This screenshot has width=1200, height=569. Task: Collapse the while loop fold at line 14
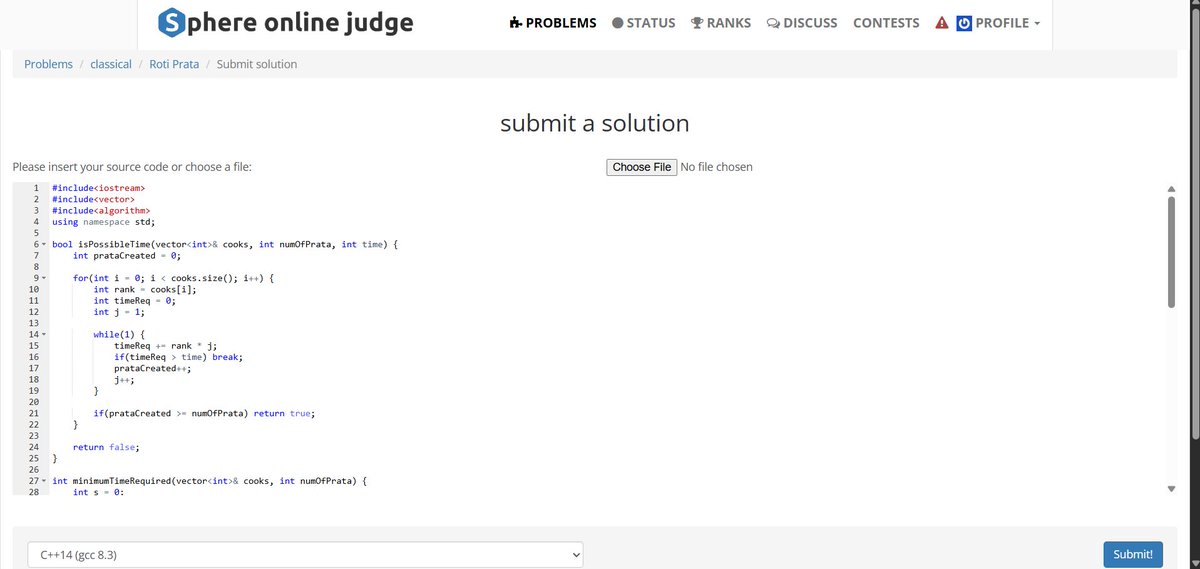tap(45, 334)
